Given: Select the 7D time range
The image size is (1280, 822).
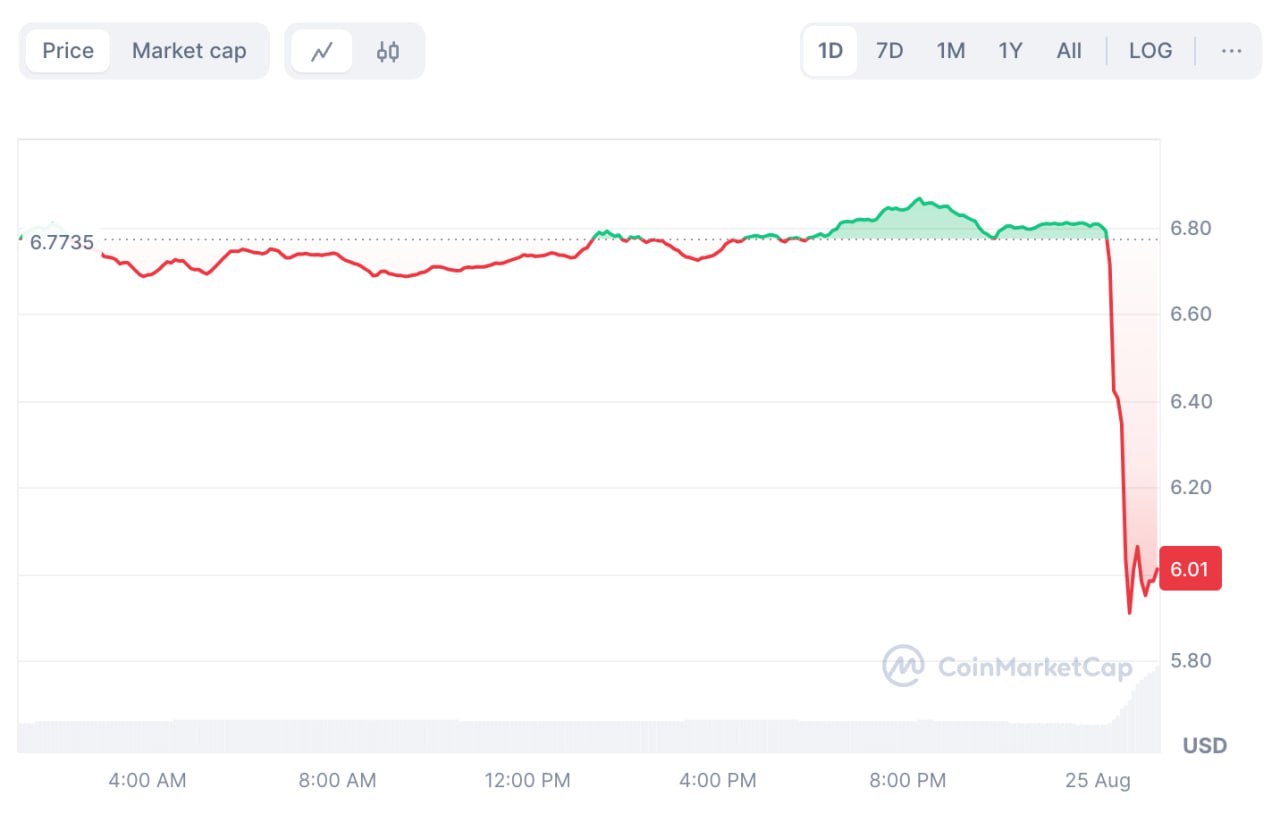Looking at the screenshot, I should [889, 51].
